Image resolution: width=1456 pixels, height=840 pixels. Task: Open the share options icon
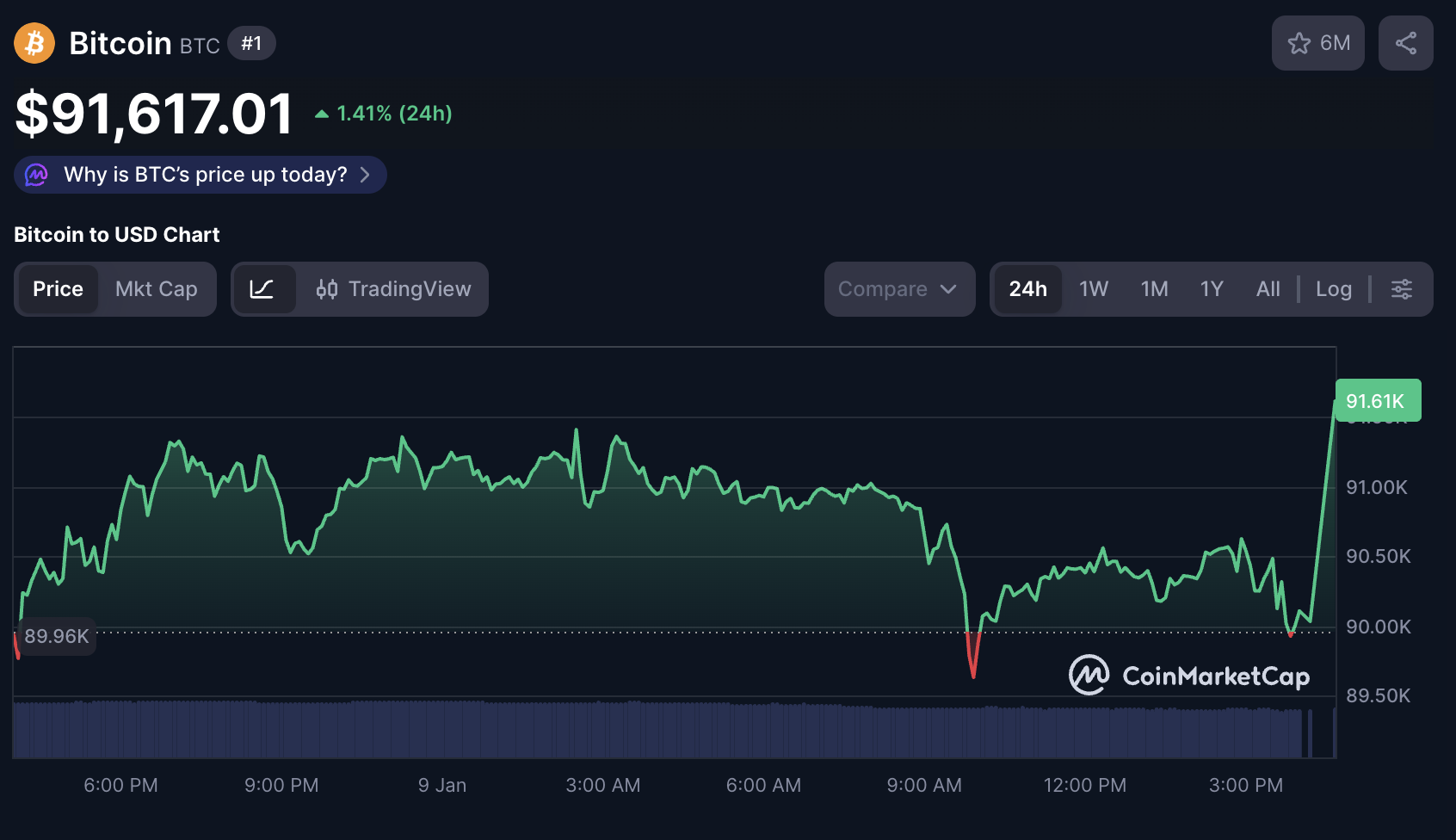pyautogui.click(x=1406, y=42)
